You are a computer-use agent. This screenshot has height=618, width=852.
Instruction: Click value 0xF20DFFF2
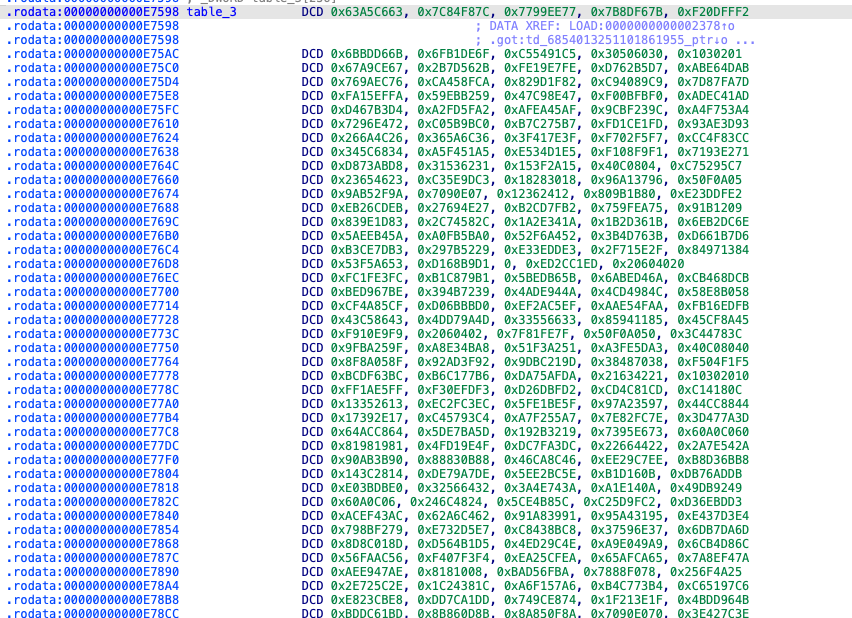tap(713, 12)
